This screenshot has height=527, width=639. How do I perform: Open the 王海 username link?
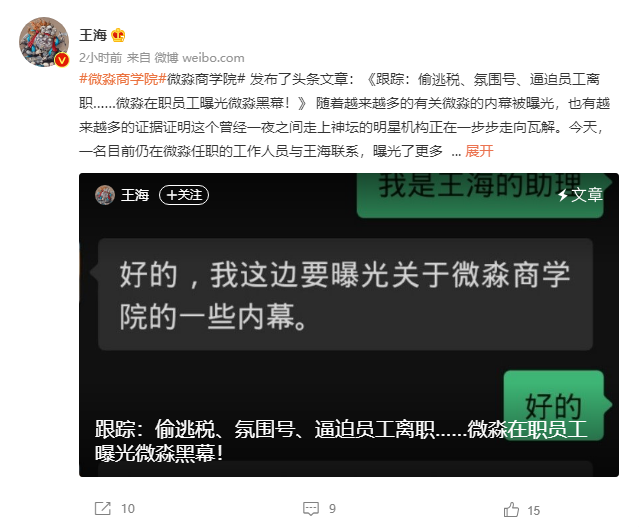tap(93, 35)
